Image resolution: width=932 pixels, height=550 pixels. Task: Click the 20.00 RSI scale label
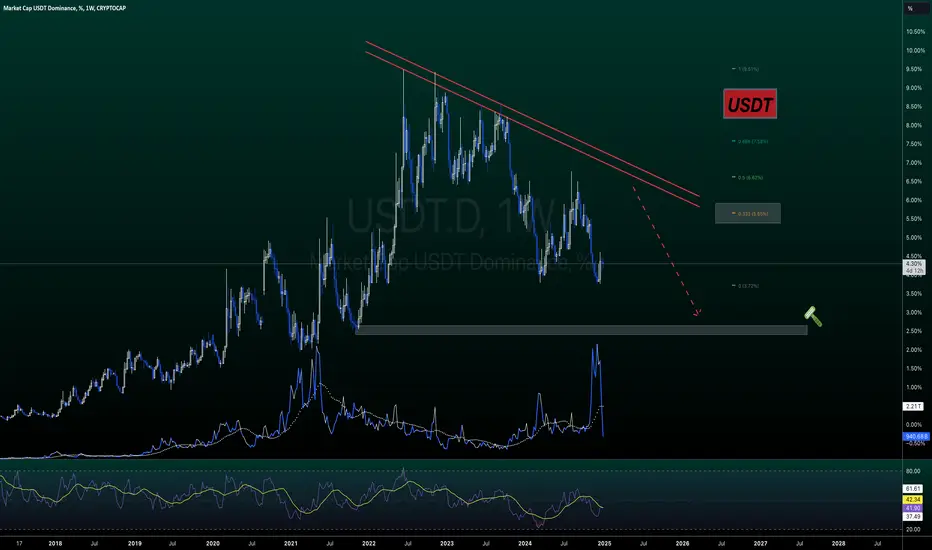click(x=913, y=529)
